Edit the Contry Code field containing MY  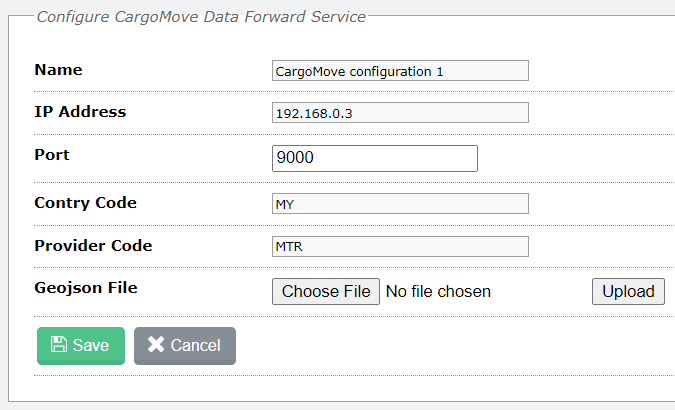(400, 204)
